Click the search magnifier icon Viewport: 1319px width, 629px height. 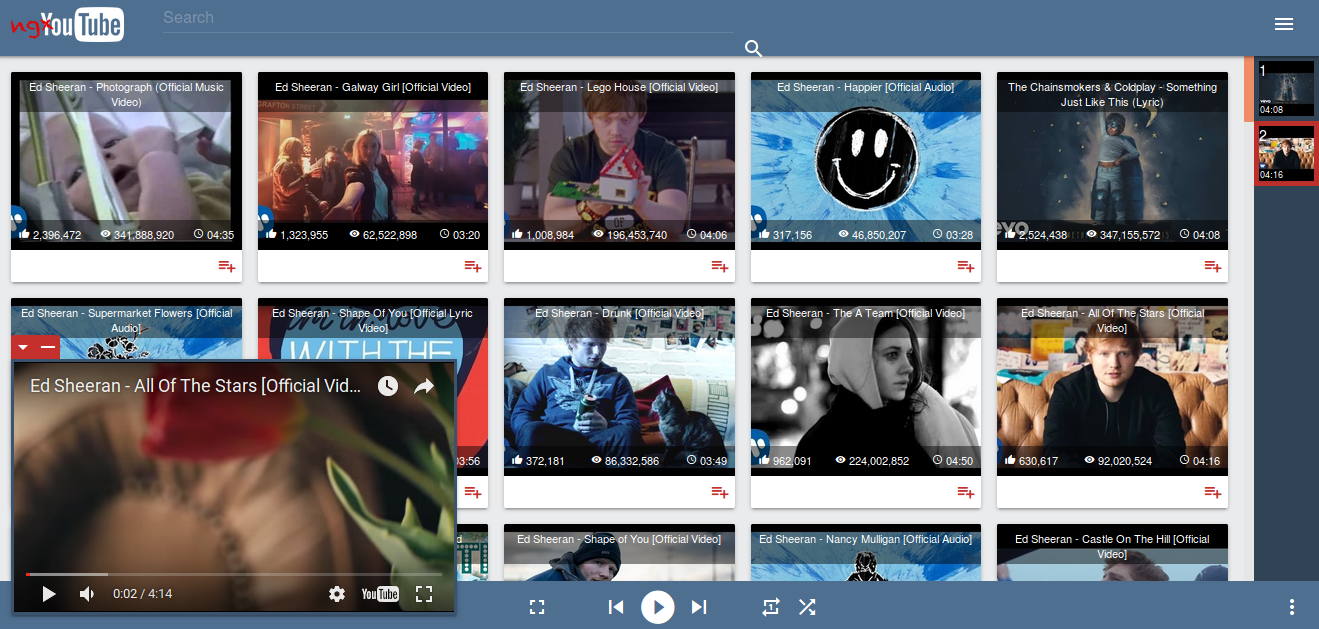point(754,48)
